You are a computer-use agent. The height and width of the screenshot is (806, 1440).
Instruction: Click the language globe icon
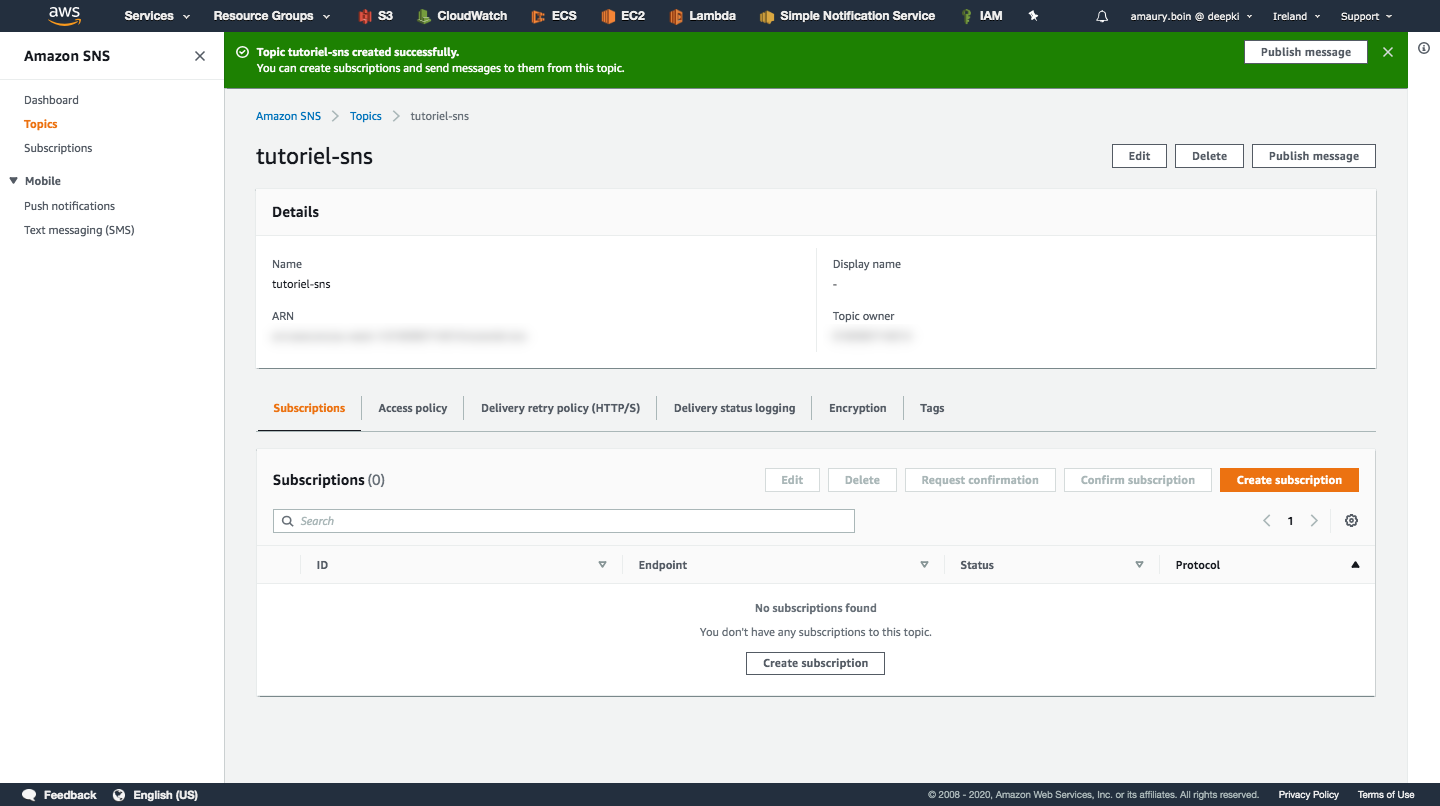click(x=119, y=795)
